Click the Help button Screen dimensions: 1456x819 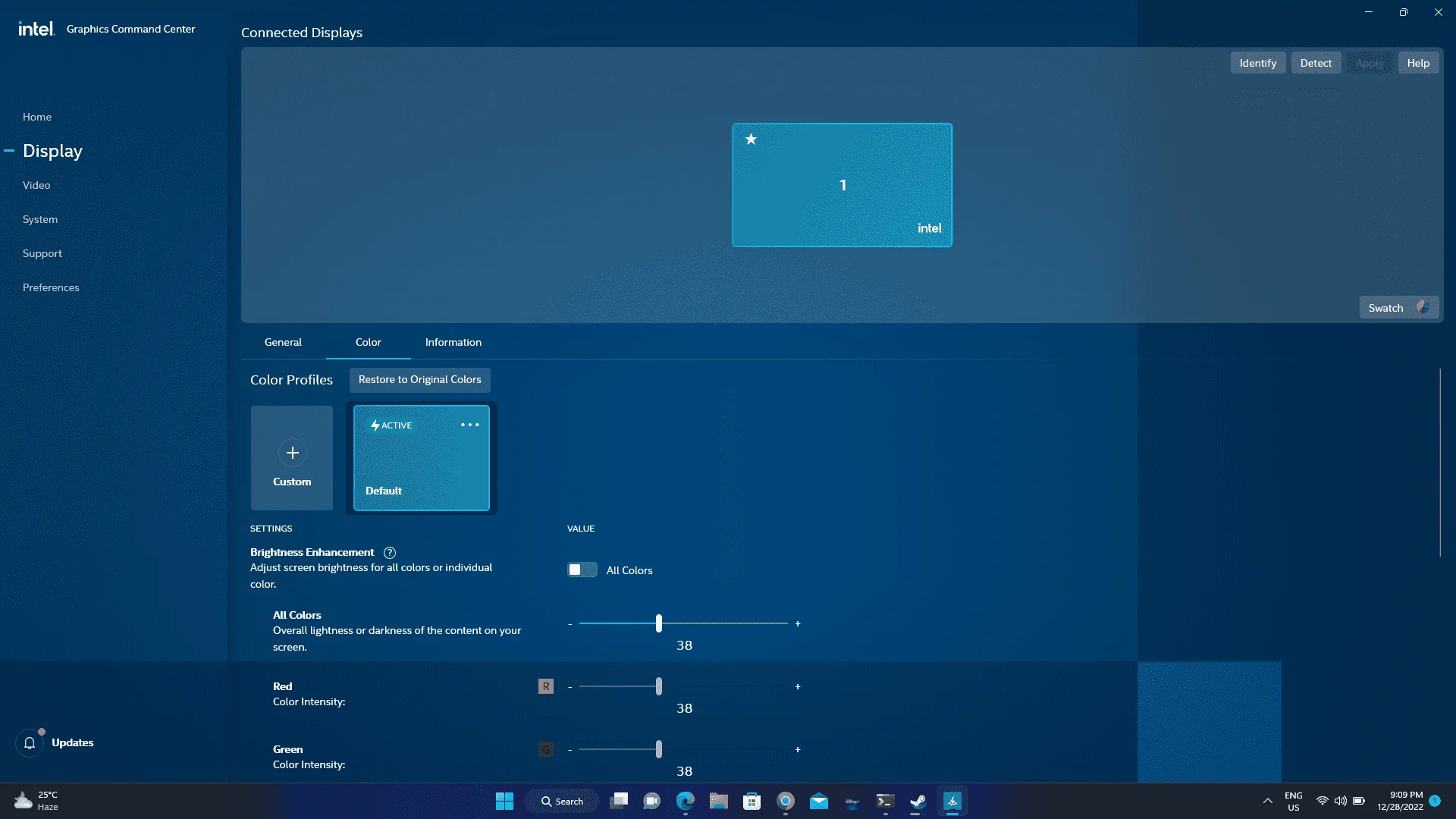click(1418, 63)
